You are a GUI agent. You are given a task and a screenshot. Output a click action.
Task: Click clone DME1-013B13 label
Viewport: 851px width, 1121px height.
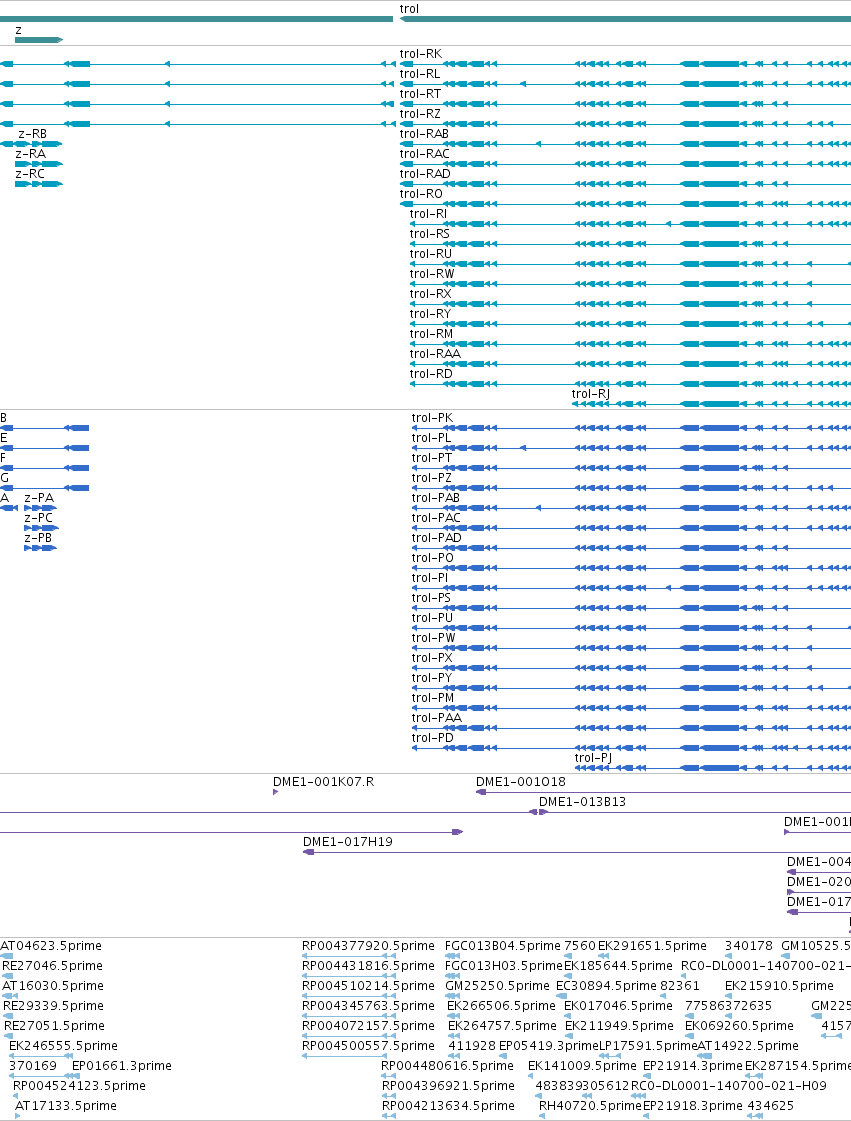coord(582,802)
